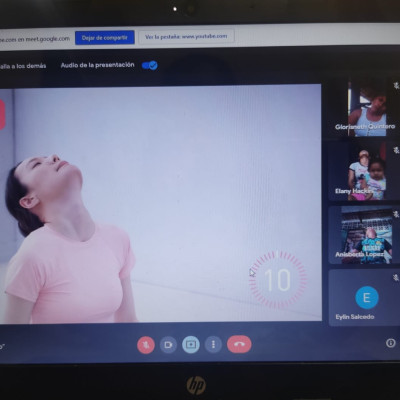This screenshot has width=400, height=400.
Task: Click Ver la pestaña www.youtube.com button
Action: (x=186, y=36)
